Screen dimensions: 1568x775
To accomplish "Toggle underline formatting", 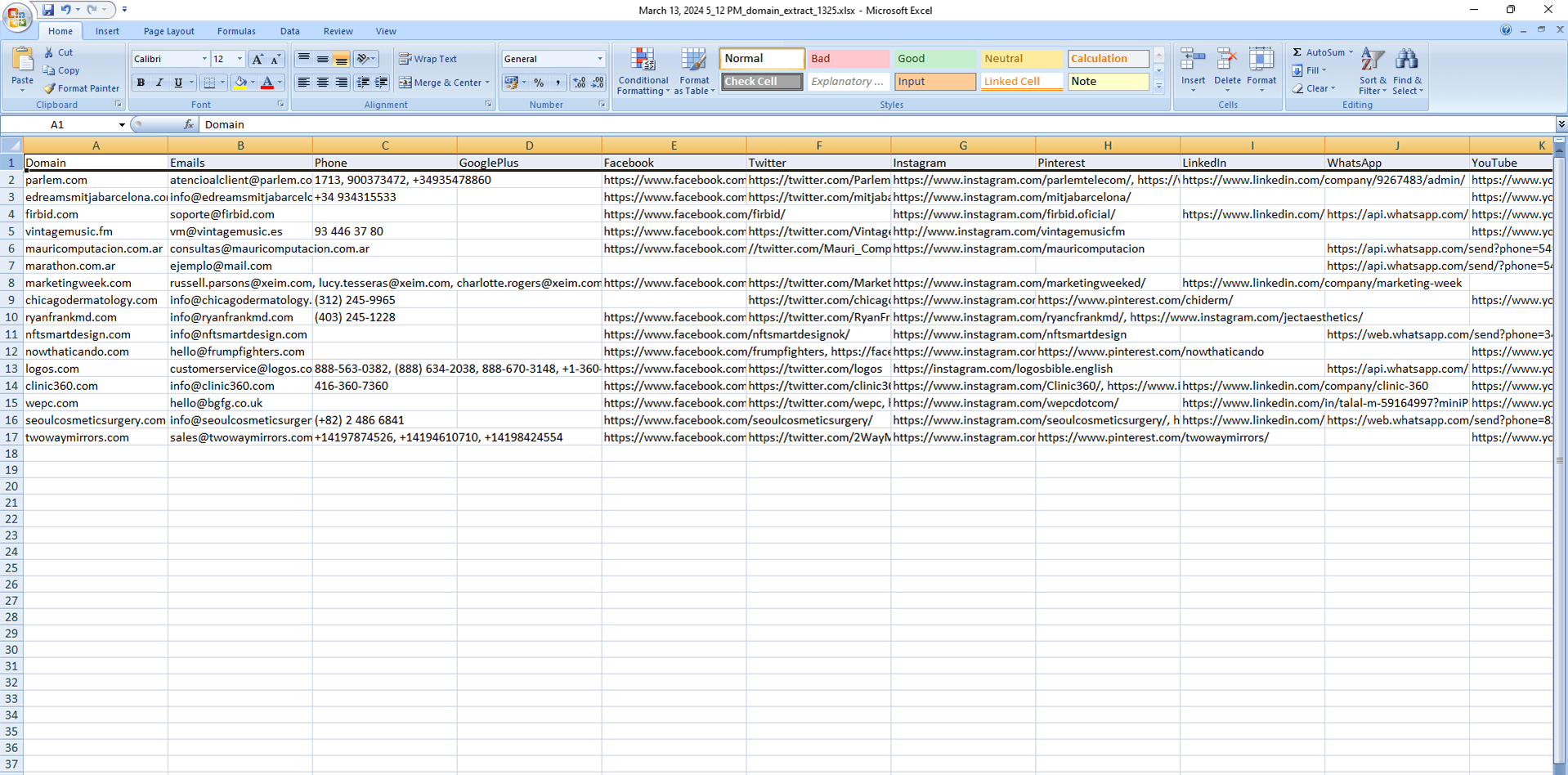I will pyautogui.click(x=178, y=83).
